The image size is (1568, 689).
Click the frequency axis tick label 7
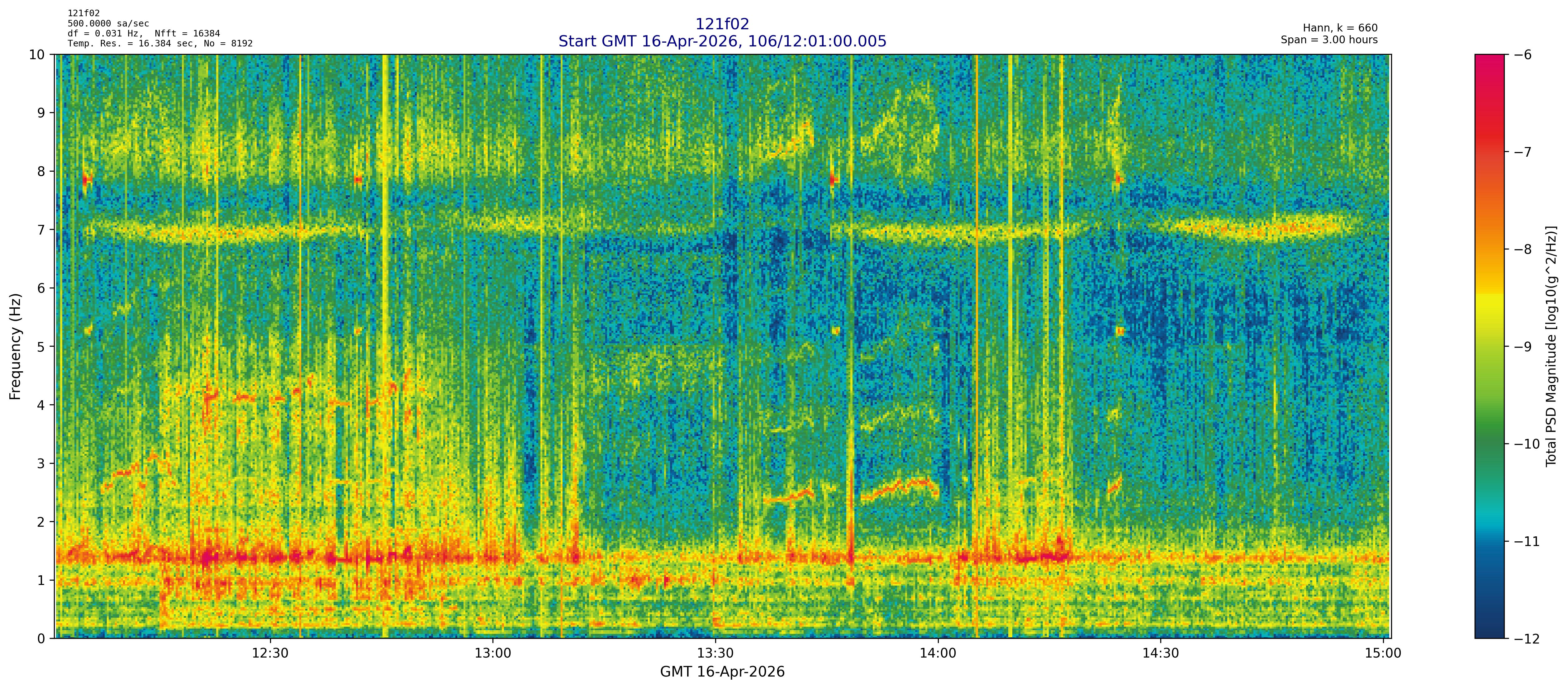coord(41,230)
